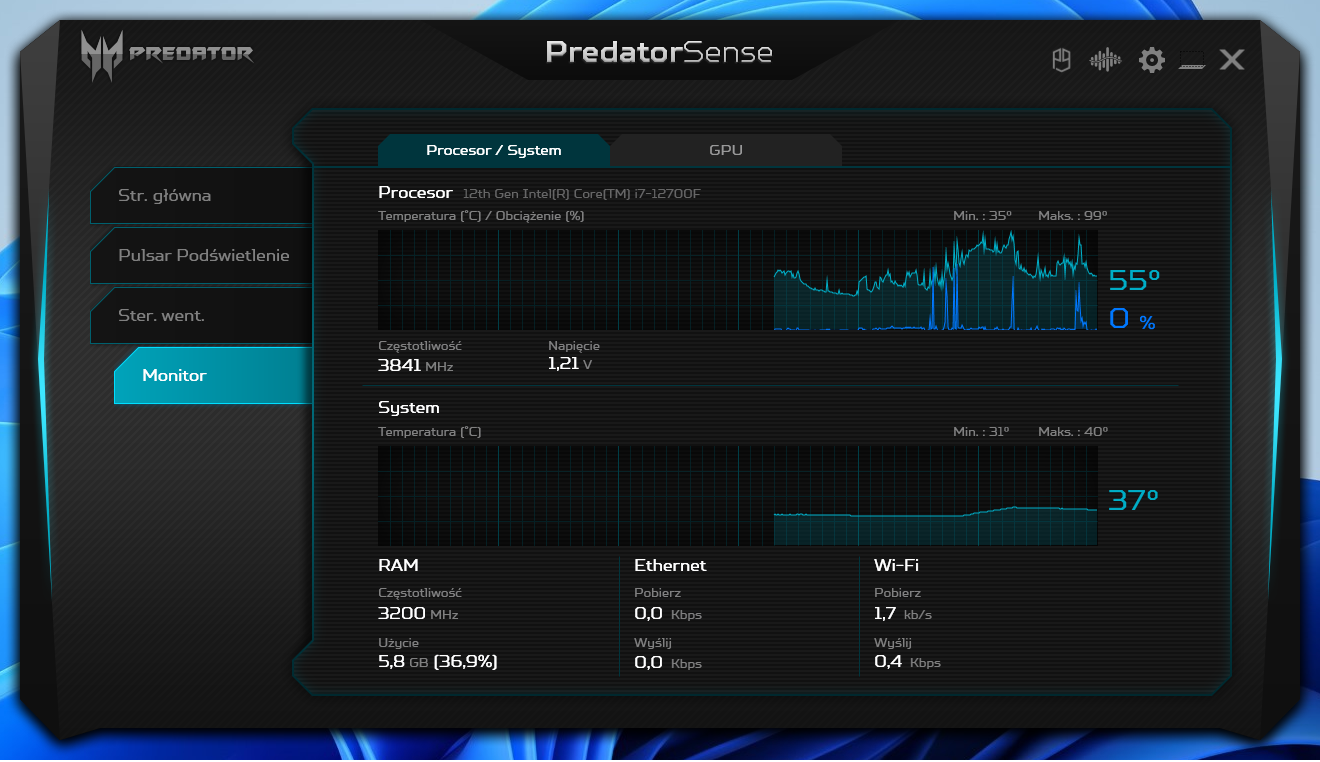This screenshot has height=762, width=1320.
Task: Select the Procesor / System tab
Action: [494, 150]
